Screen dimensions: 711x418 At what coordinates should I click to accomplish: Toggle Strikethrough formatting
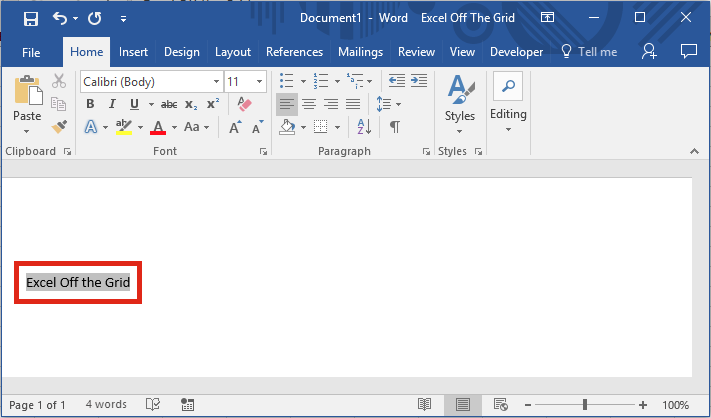pyautogui.click(x=169, y=105)
